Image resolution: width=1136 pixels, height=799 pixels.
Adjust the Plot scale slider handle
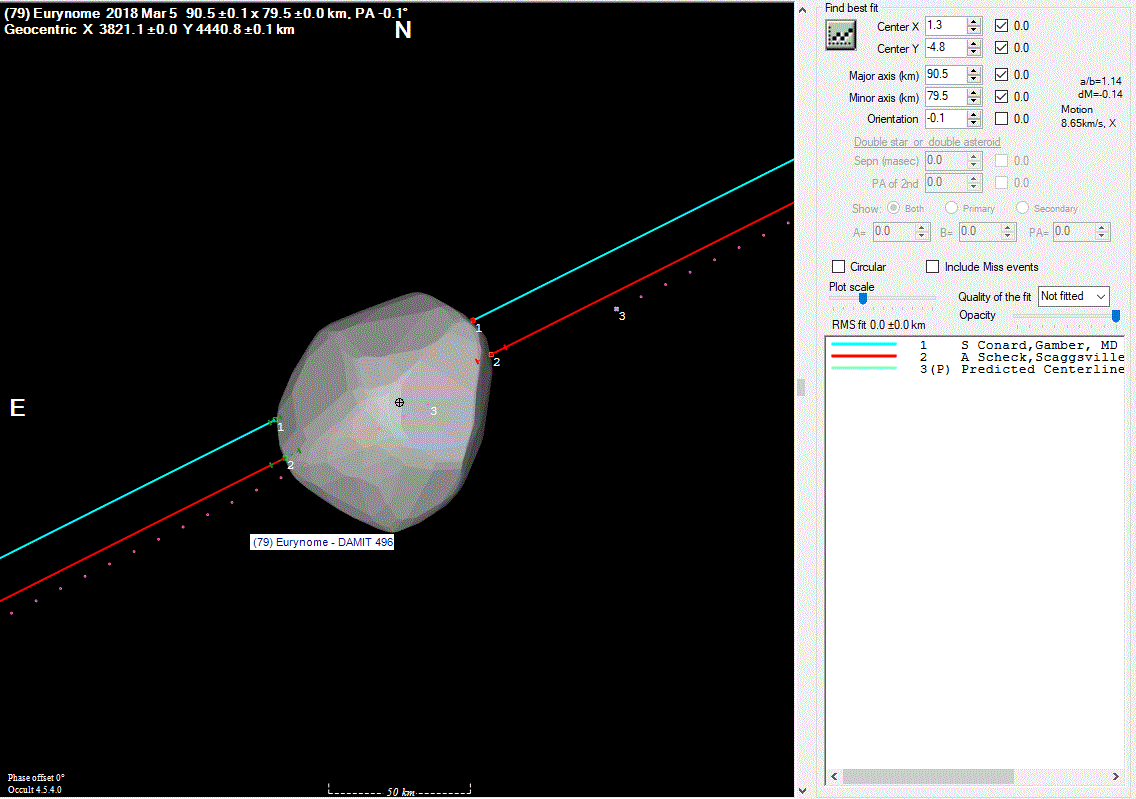pyautogui.click(x=863, y=298)
